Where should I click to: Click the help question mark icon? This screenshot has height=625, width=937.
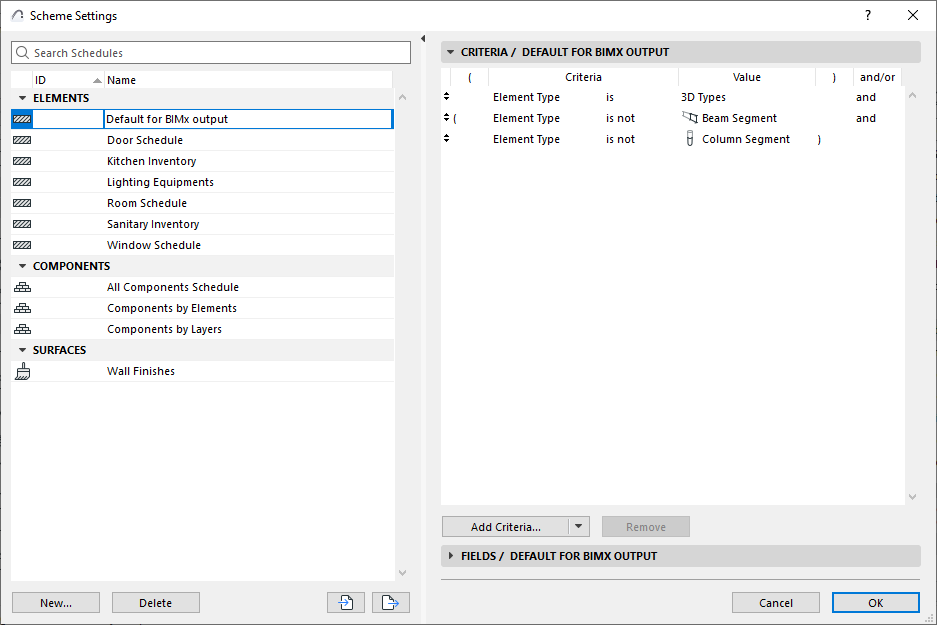coord(868,16)
